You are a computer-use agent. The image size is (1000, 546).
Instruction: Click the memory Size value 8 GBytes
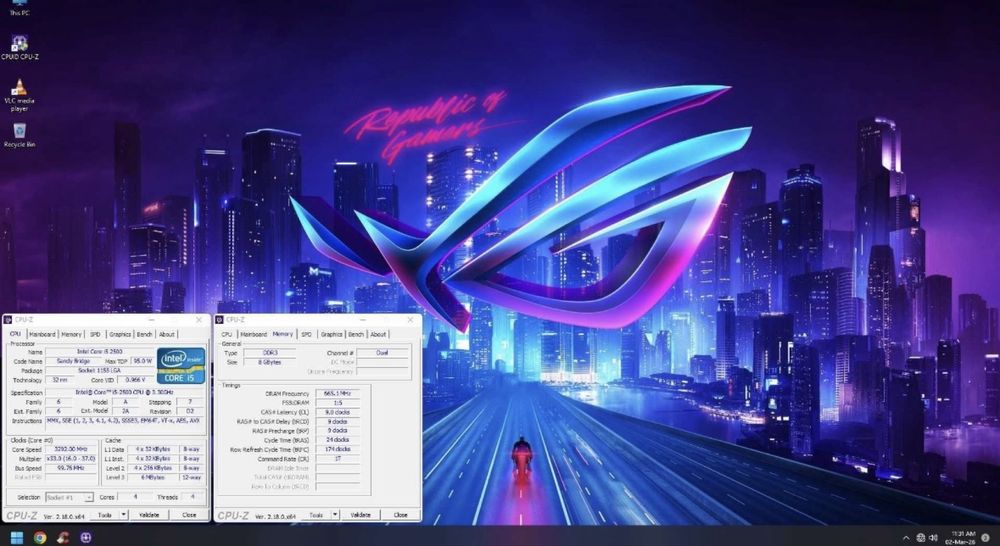coord(270,362)
